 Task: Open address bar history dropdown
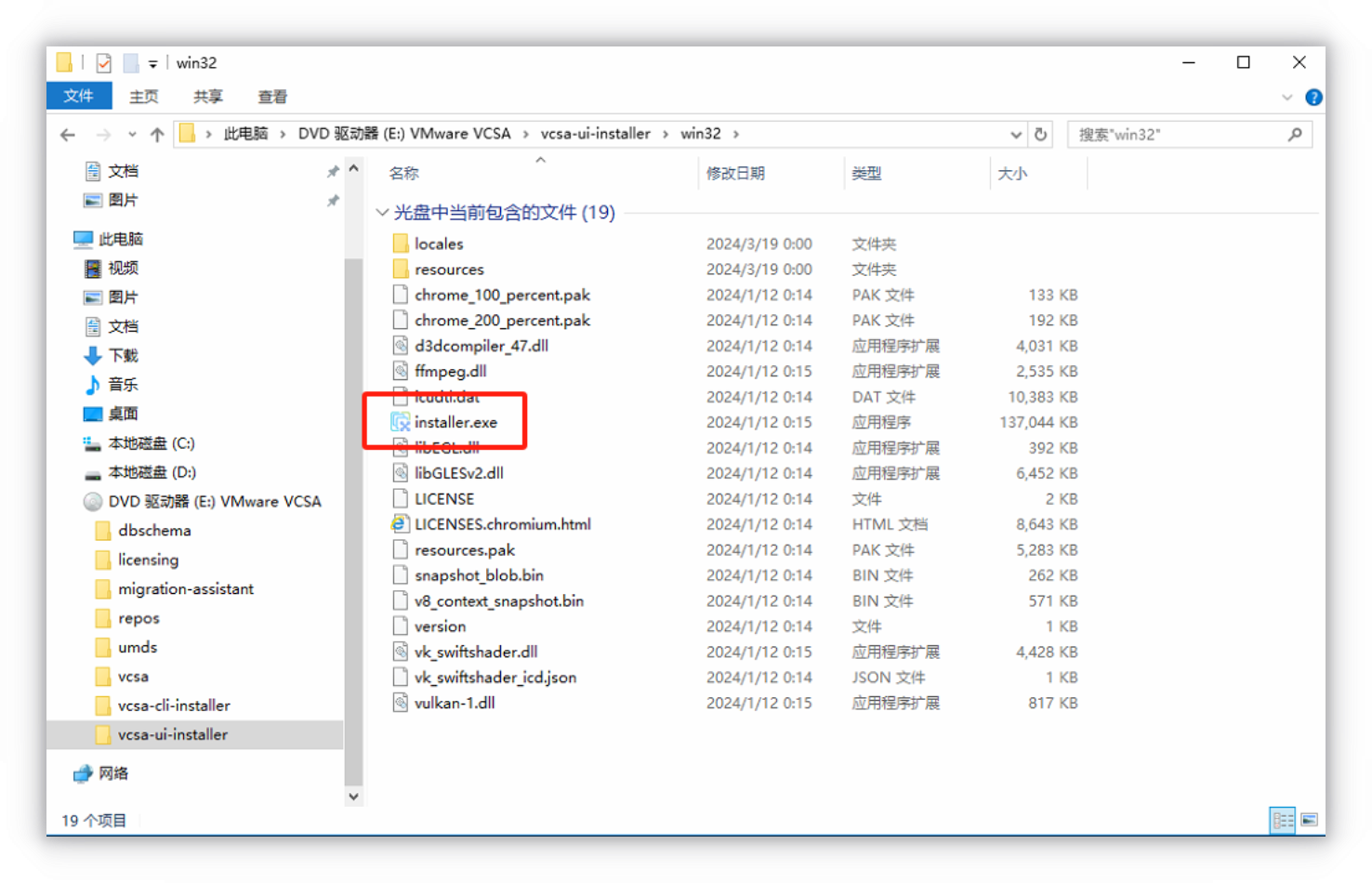click(x=1016, y=135)
